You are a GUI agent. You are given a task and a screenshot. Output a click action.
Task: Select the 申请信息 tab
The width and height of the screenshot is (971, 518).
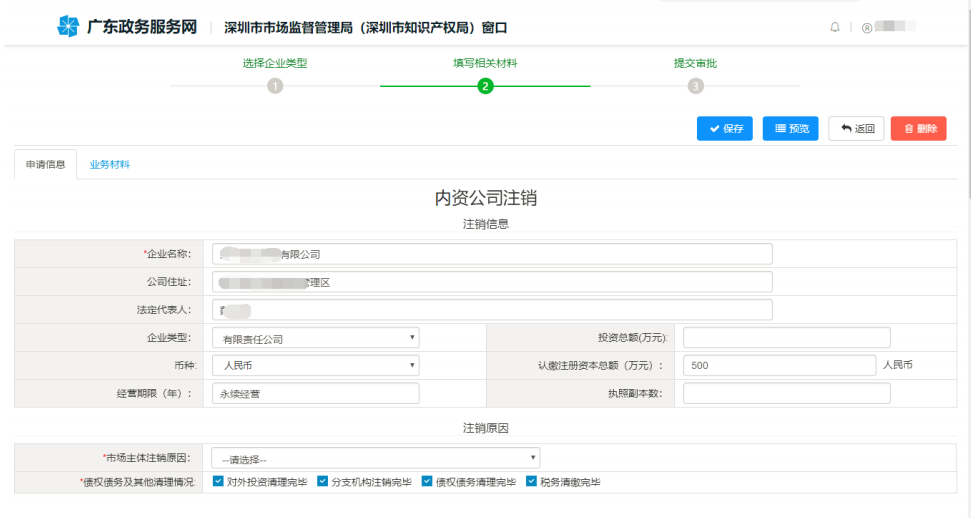tap(46, 164)
